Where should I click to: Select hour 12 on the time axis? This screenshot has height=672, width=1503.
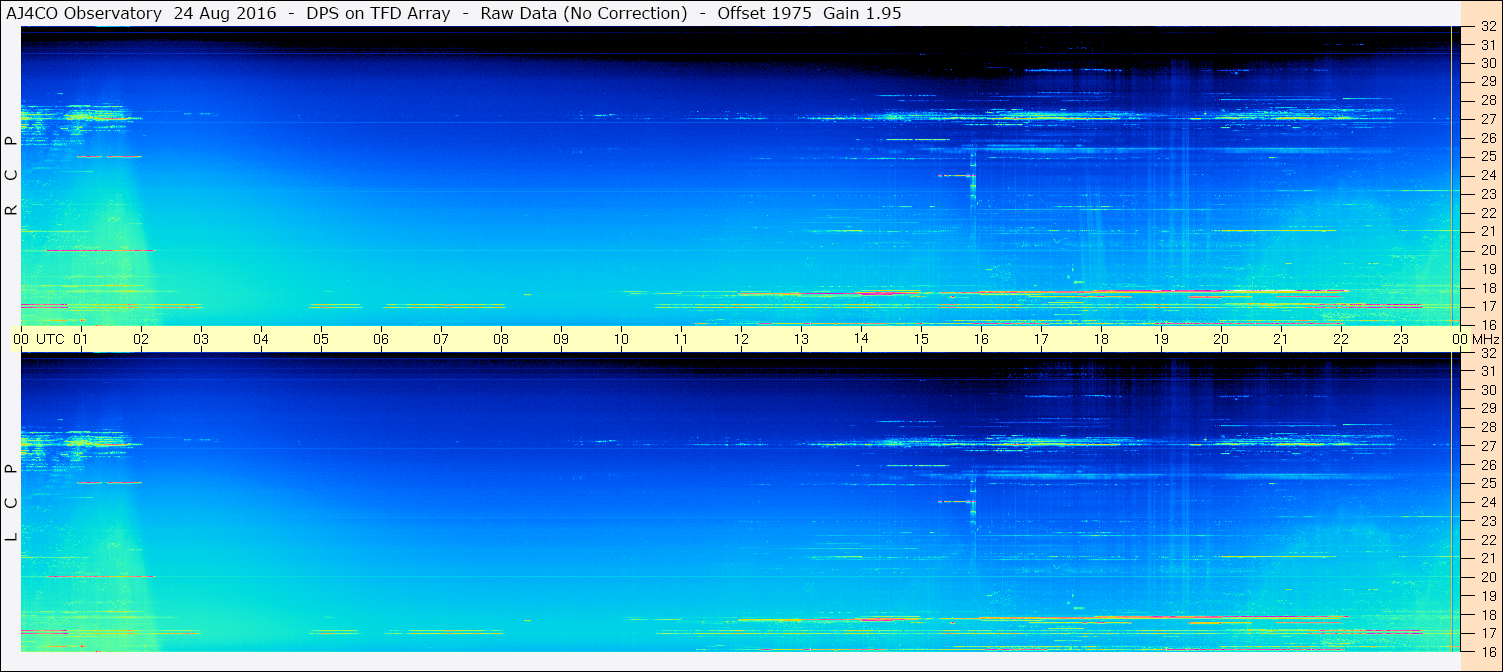point(741,339)
